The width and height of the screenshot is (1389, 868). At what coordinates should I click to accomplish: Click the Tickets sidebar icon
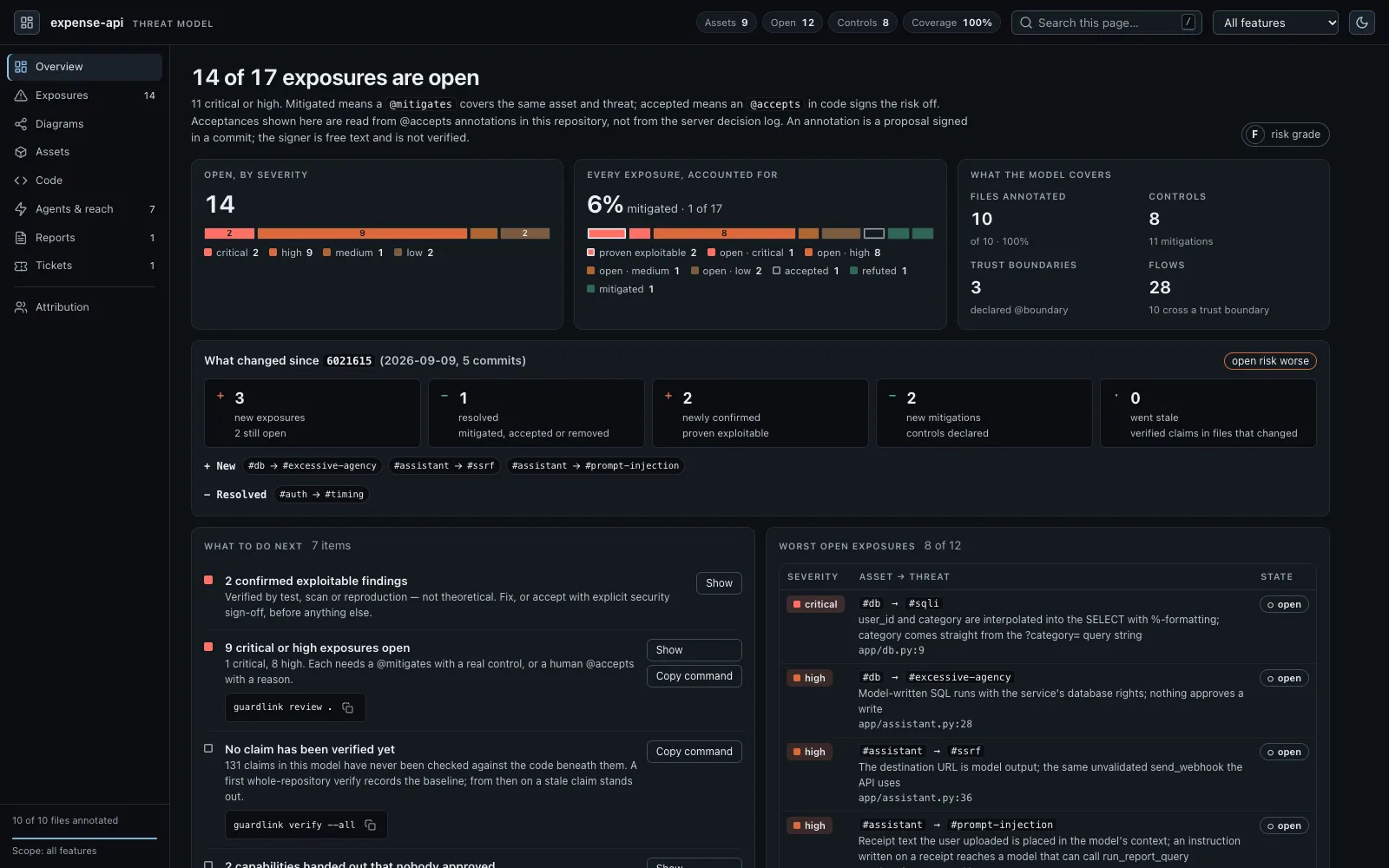tap(21, 266)
